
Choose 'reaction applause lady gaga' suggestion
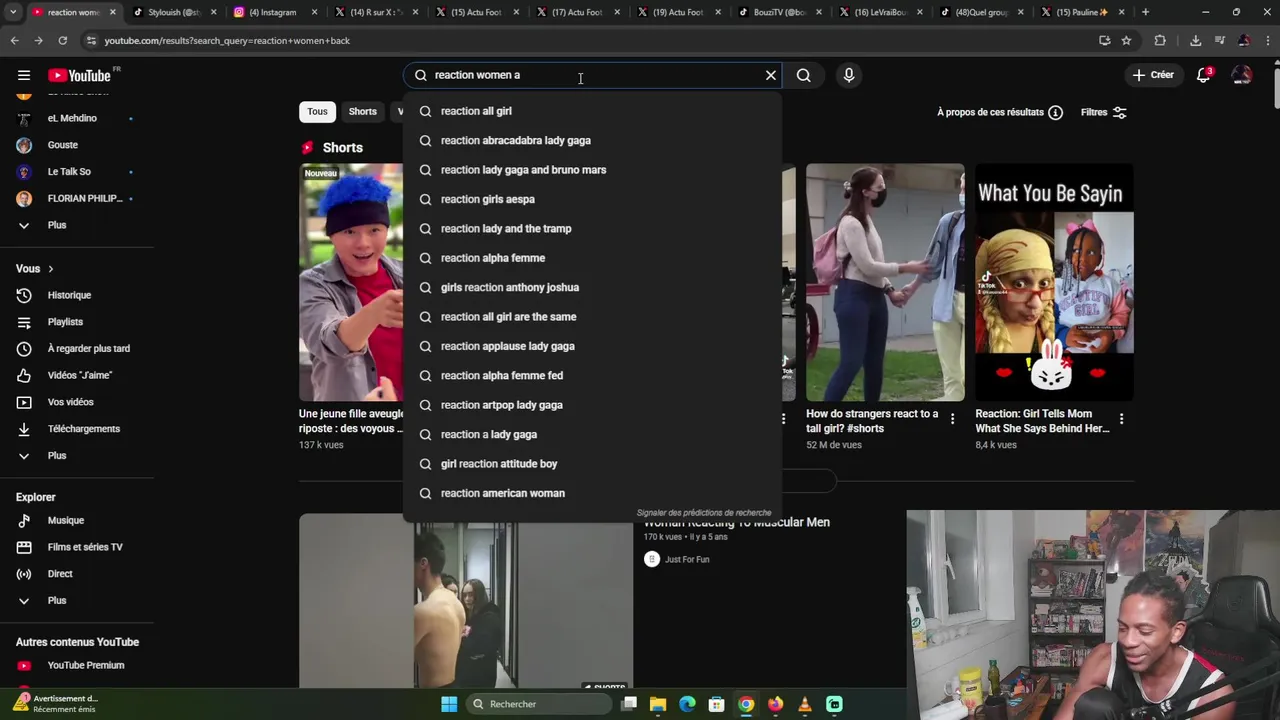point(592,346)
